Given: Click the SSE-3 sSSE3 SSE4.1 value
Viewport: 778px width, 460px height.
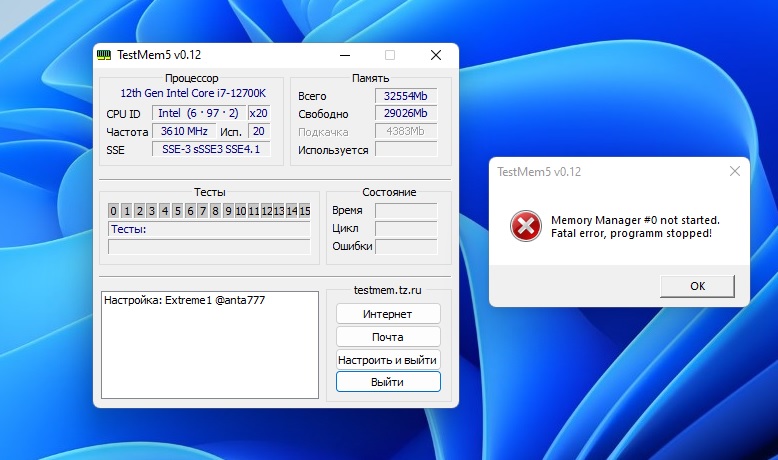Looking at the screenshot, I should coord(211,149).
